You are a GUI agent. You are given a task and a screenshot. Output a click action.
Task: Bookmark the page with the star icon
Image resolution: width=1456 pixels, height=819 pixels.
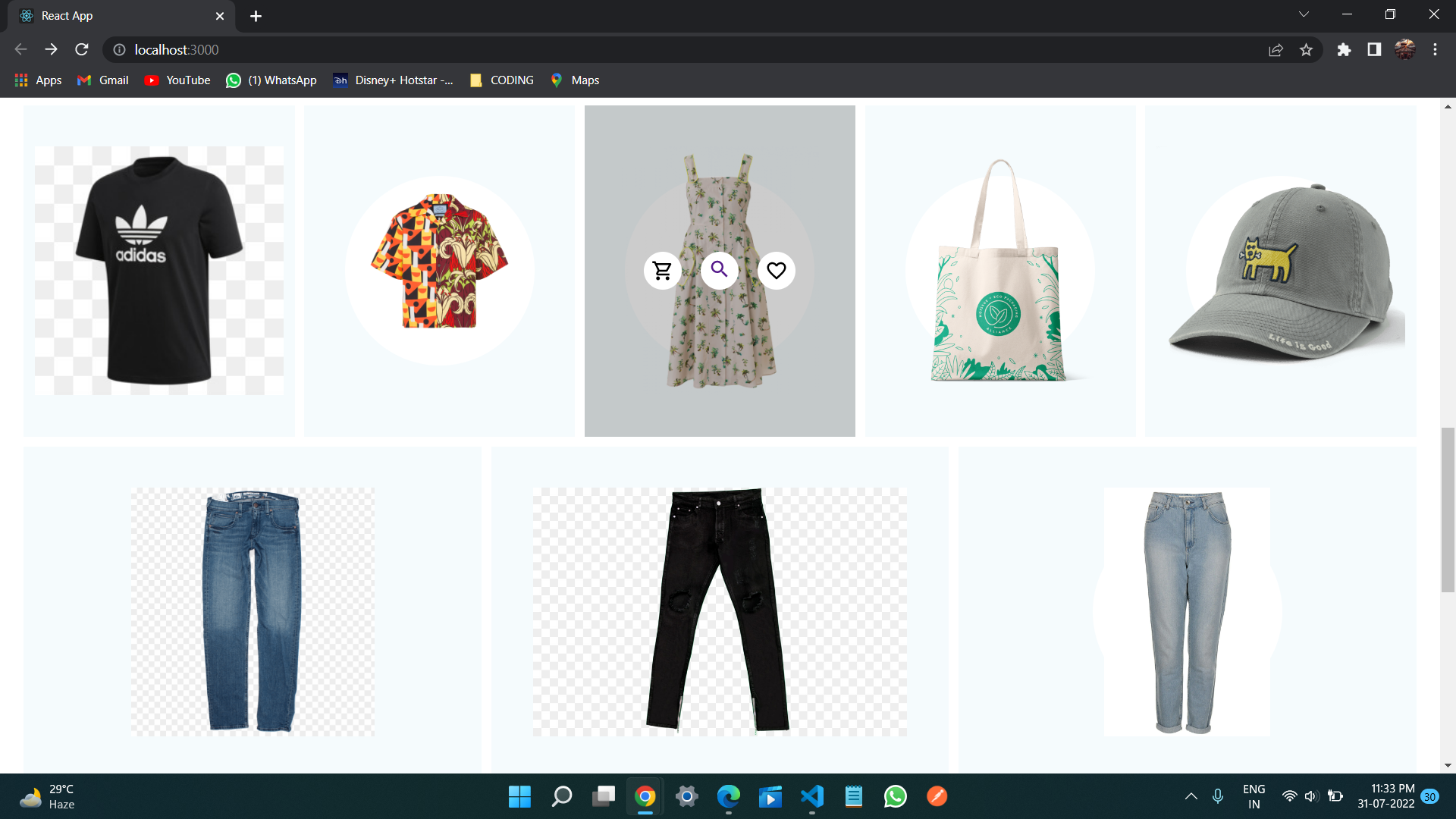tap(1307, 49)
